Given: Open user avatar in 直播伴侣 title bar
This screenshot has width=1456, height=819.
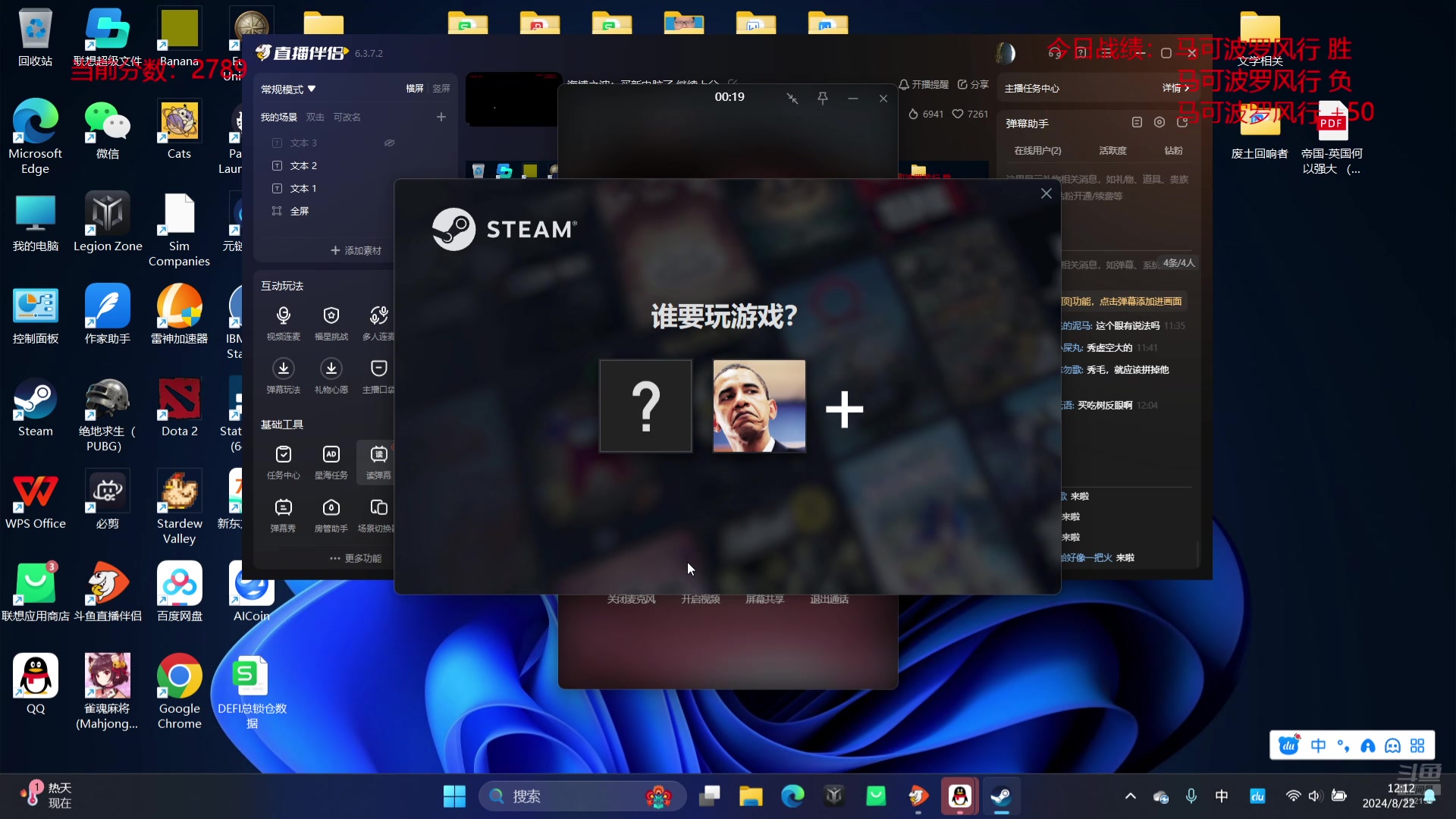Looking at the screenshot, I should tap(1006, 53).
